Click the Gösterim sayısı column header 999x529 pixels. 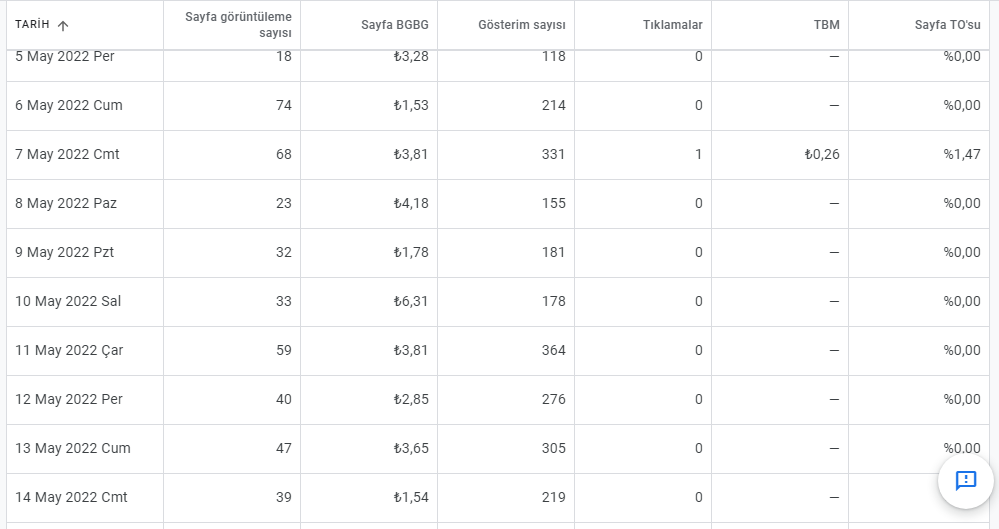click(x=522, y=25)
